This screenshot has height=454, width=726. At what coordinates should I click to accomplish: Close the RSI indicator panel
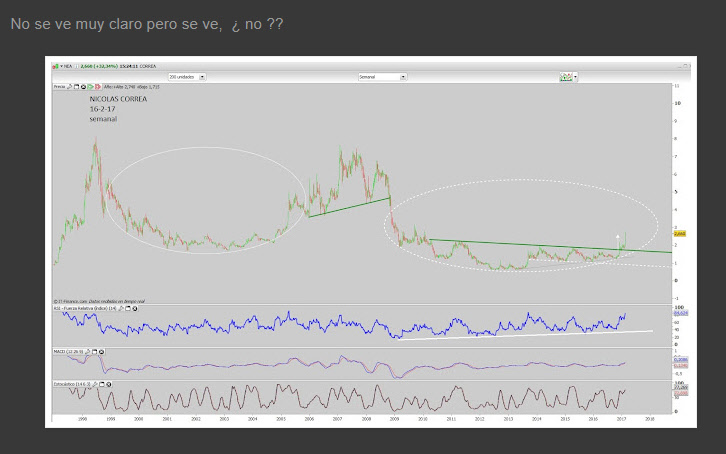point(135,308)
